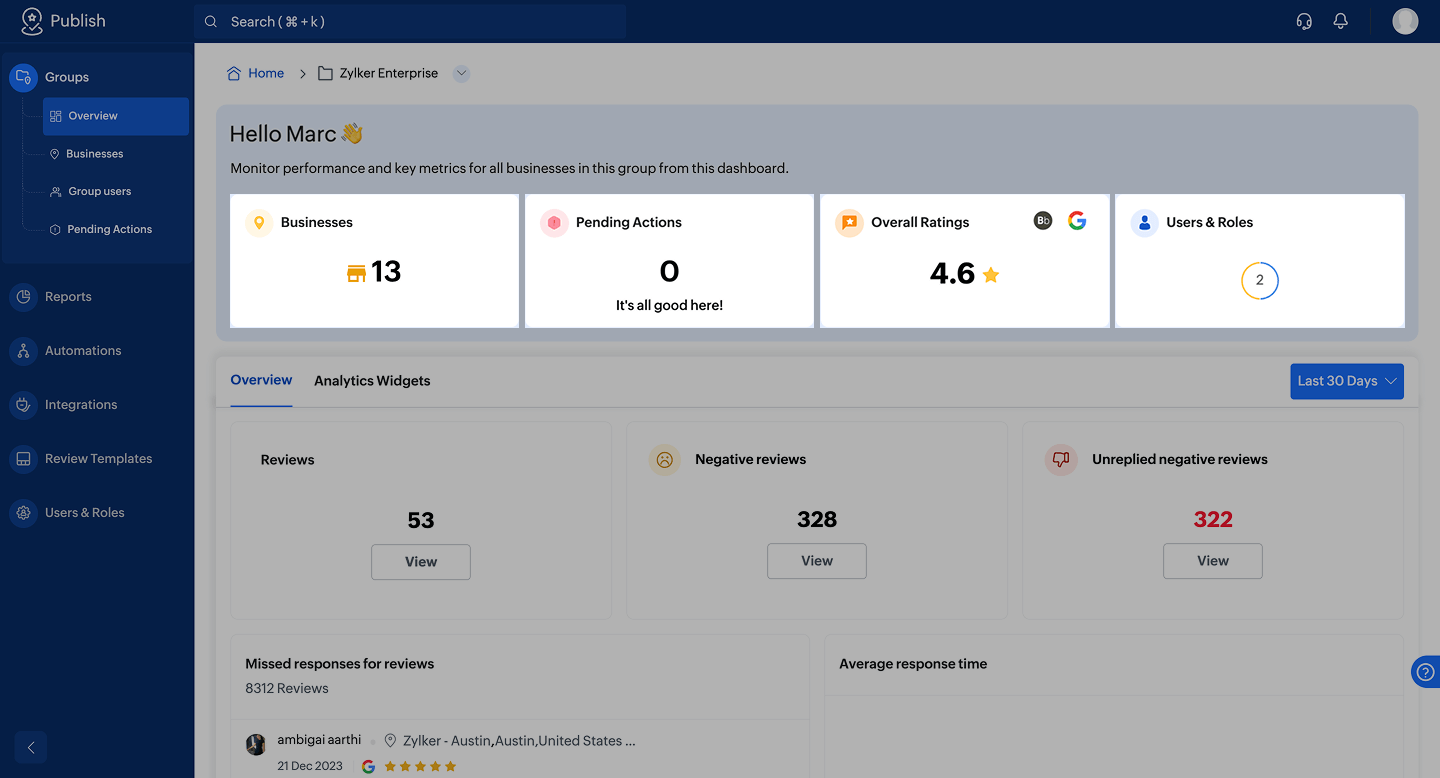Collapse the sidebar with arrow button

tap(31, 747)
